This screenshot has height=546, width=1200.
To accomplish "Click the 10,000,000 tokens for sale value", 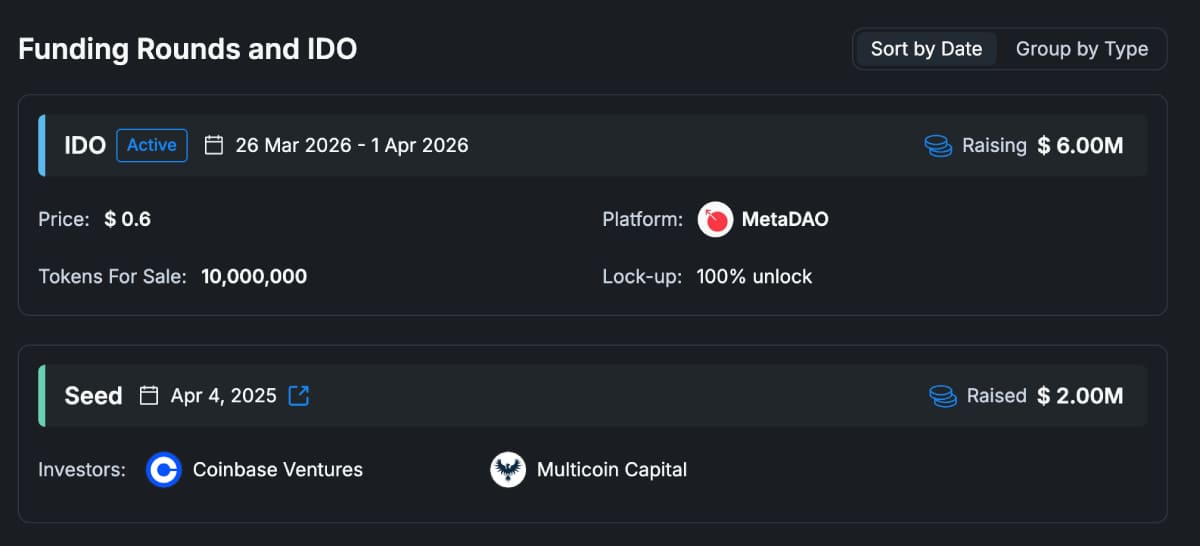I will point(254,277).
